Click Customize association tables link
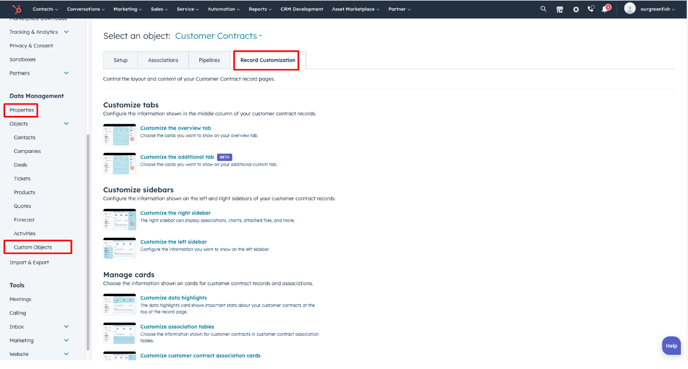Image resolution: width=688 pixels, height=369 pixels. click(177, 326)
